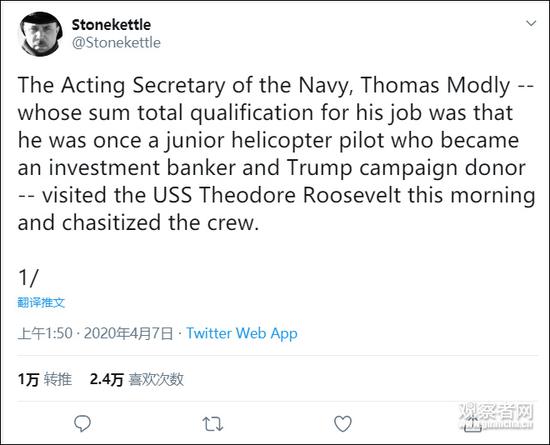
Task: Click the 1/ thread marker text
Action: [28, 278]
